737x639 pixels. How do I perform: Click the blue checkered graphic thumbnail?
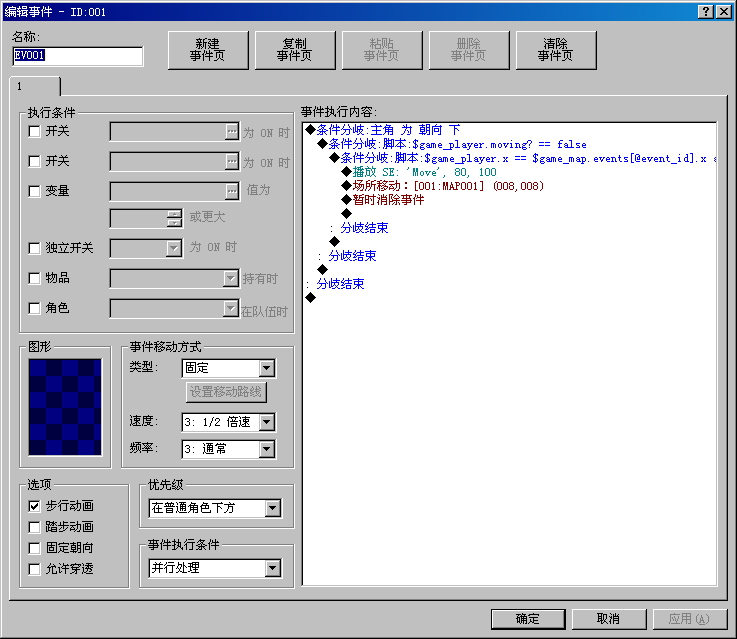point(65,407)
